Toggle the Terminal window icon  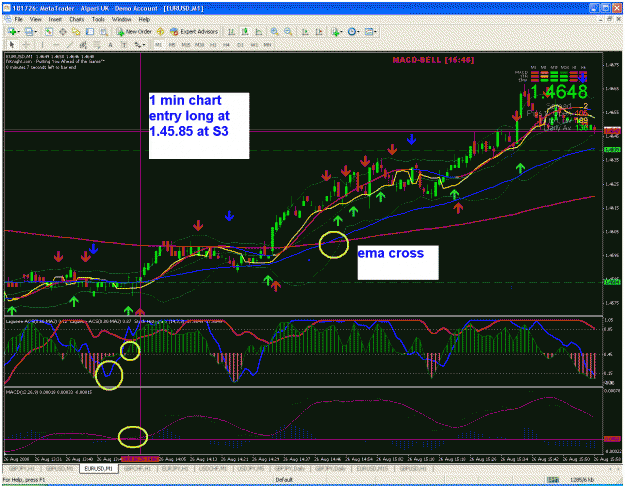tap(90, 31)
